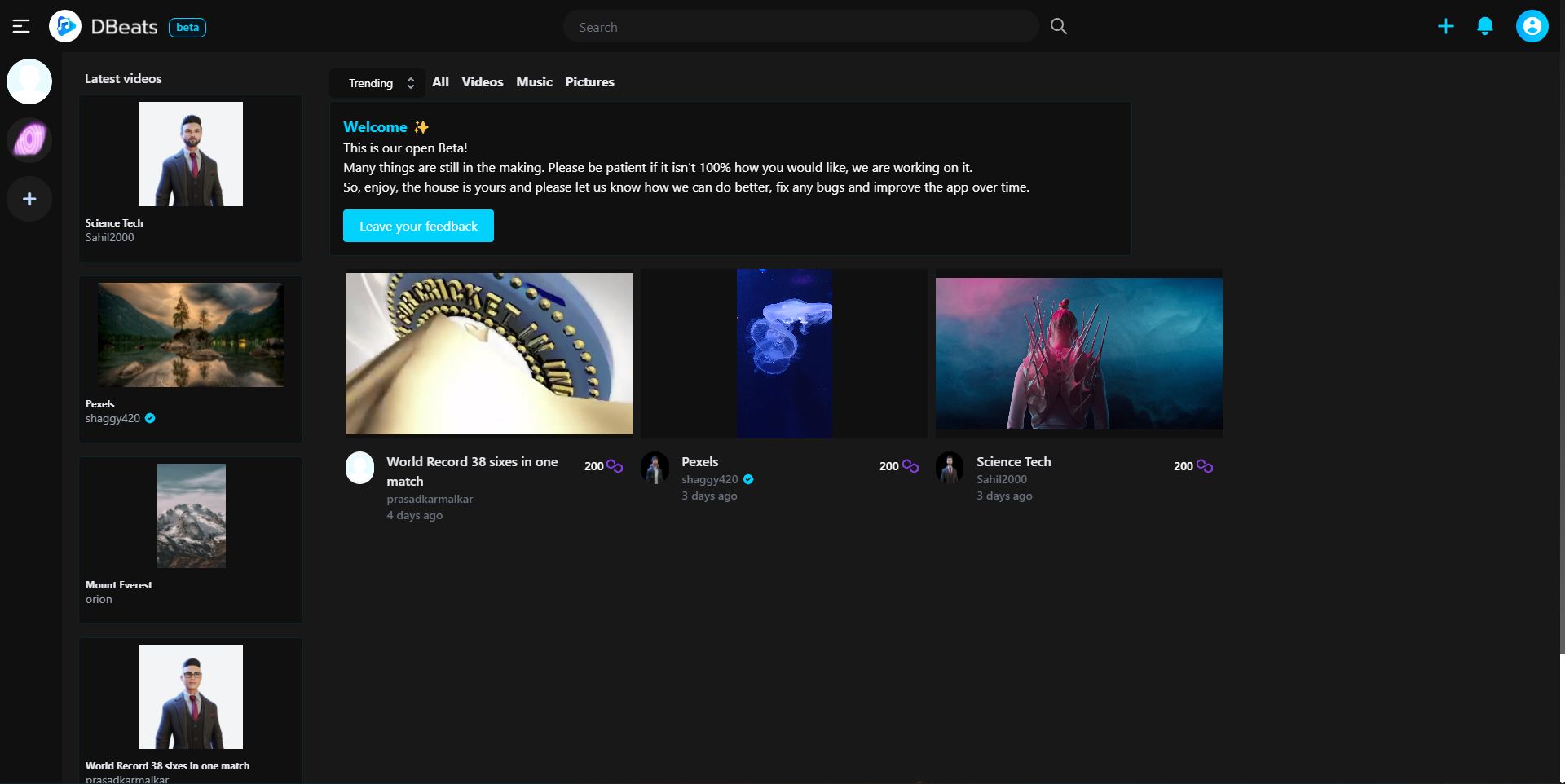The image size is (1565, 784).
Task: Open prasadkarmalkar profile link under trending
Action: (430, 499)
